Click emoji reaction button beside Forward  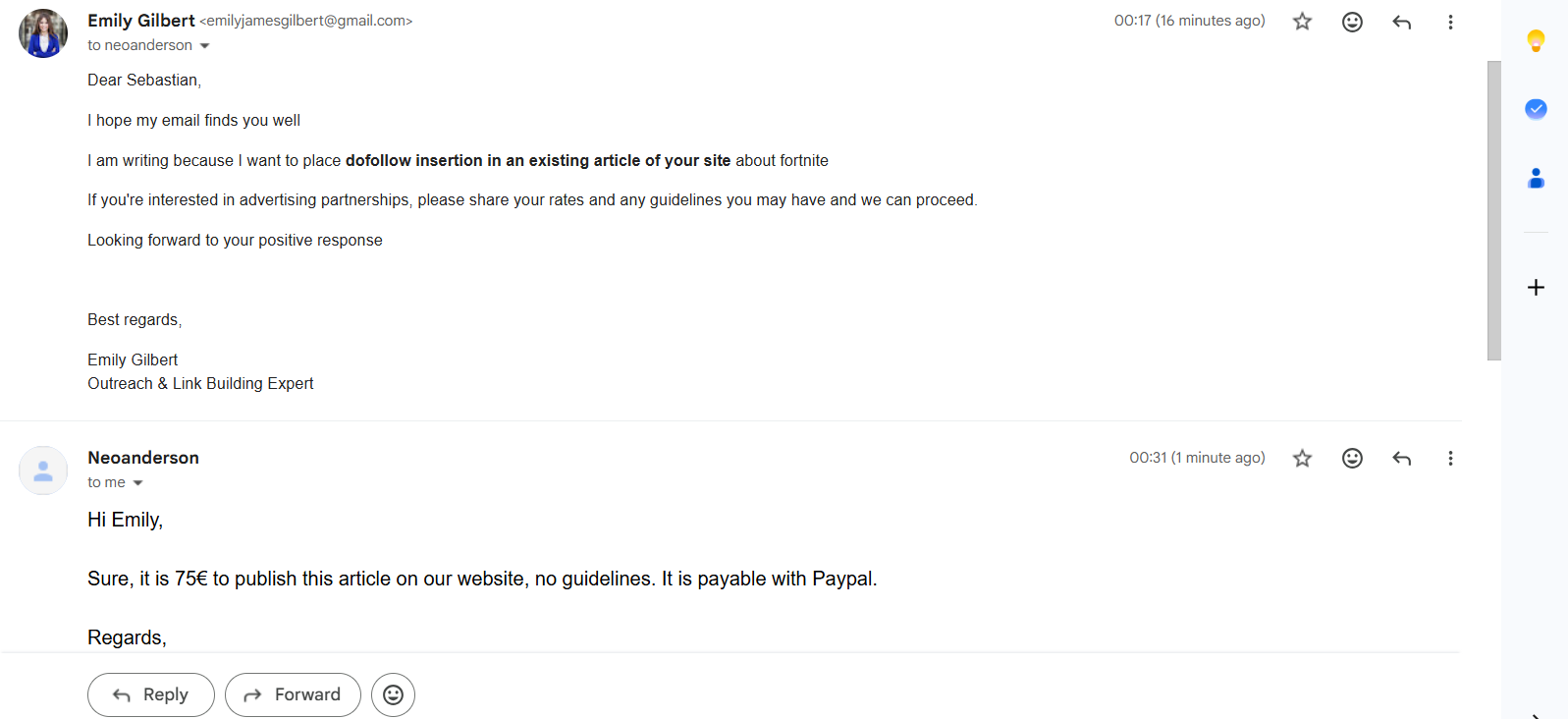pos(393,694)
